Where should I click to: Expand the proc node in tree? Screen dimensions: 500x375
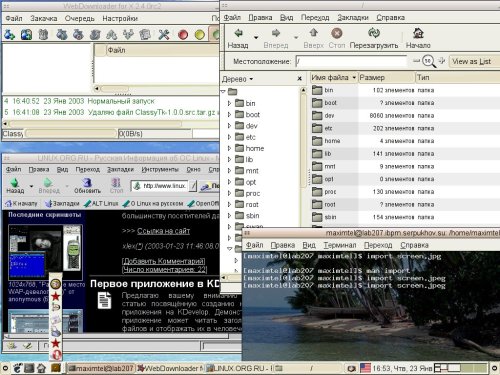tap(229, 193)
